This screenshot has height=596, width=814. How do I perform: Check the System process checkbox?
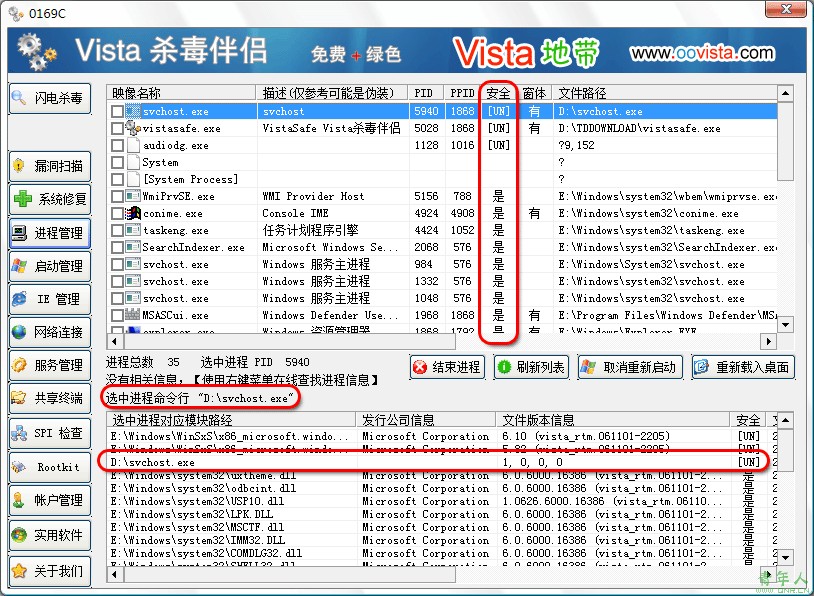pos(117,162)
